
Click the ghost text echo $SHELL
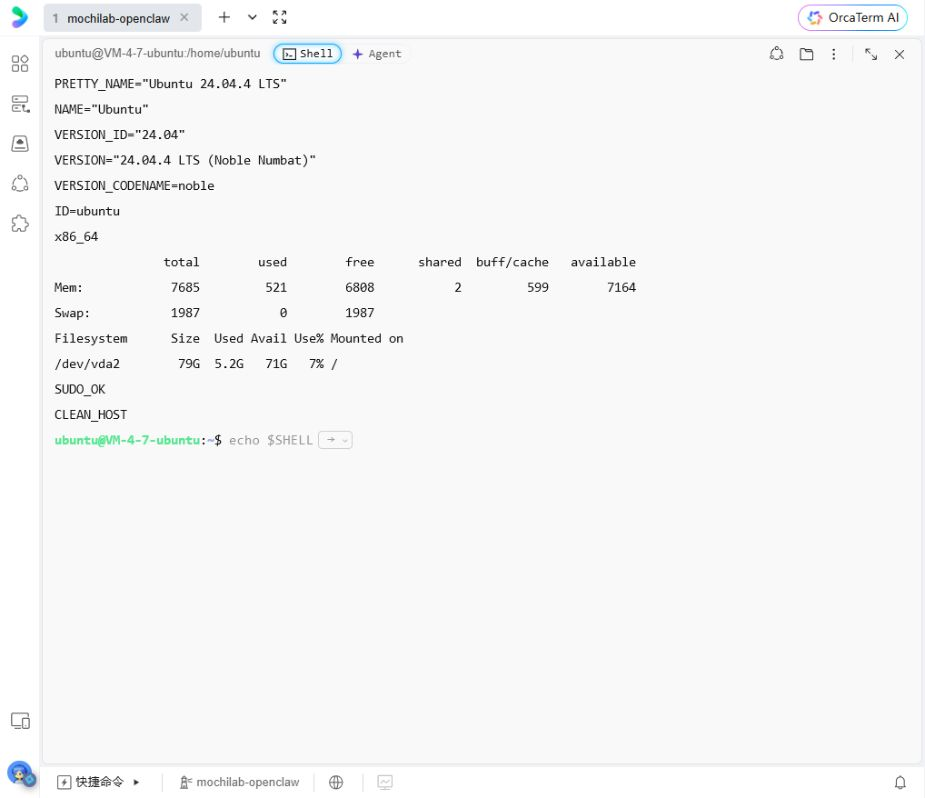tap(271, 440)
